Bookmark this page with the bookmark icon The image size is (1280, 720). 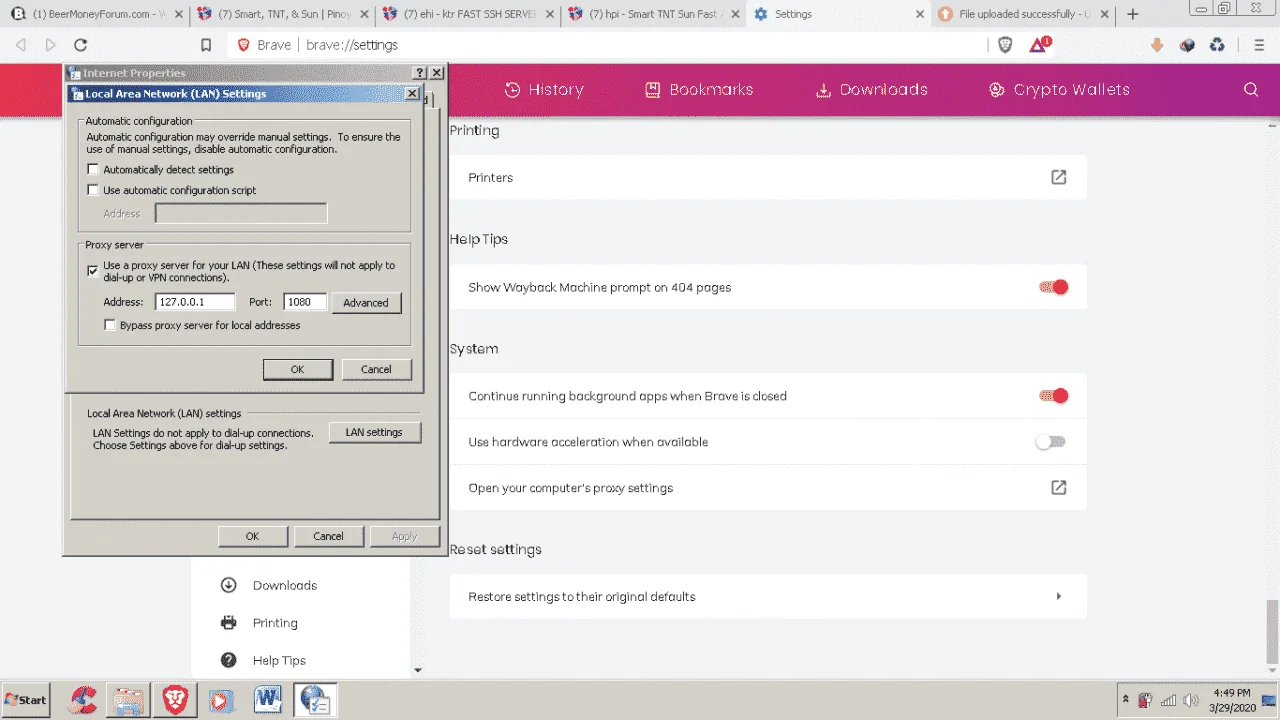pos(206,45)
